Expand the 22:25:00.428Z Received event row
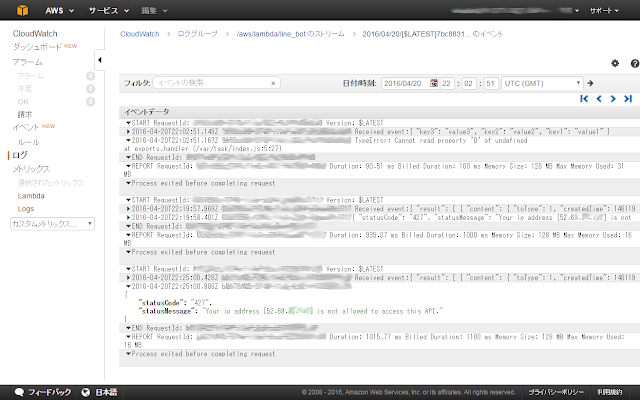 click(x=128, y=278)
